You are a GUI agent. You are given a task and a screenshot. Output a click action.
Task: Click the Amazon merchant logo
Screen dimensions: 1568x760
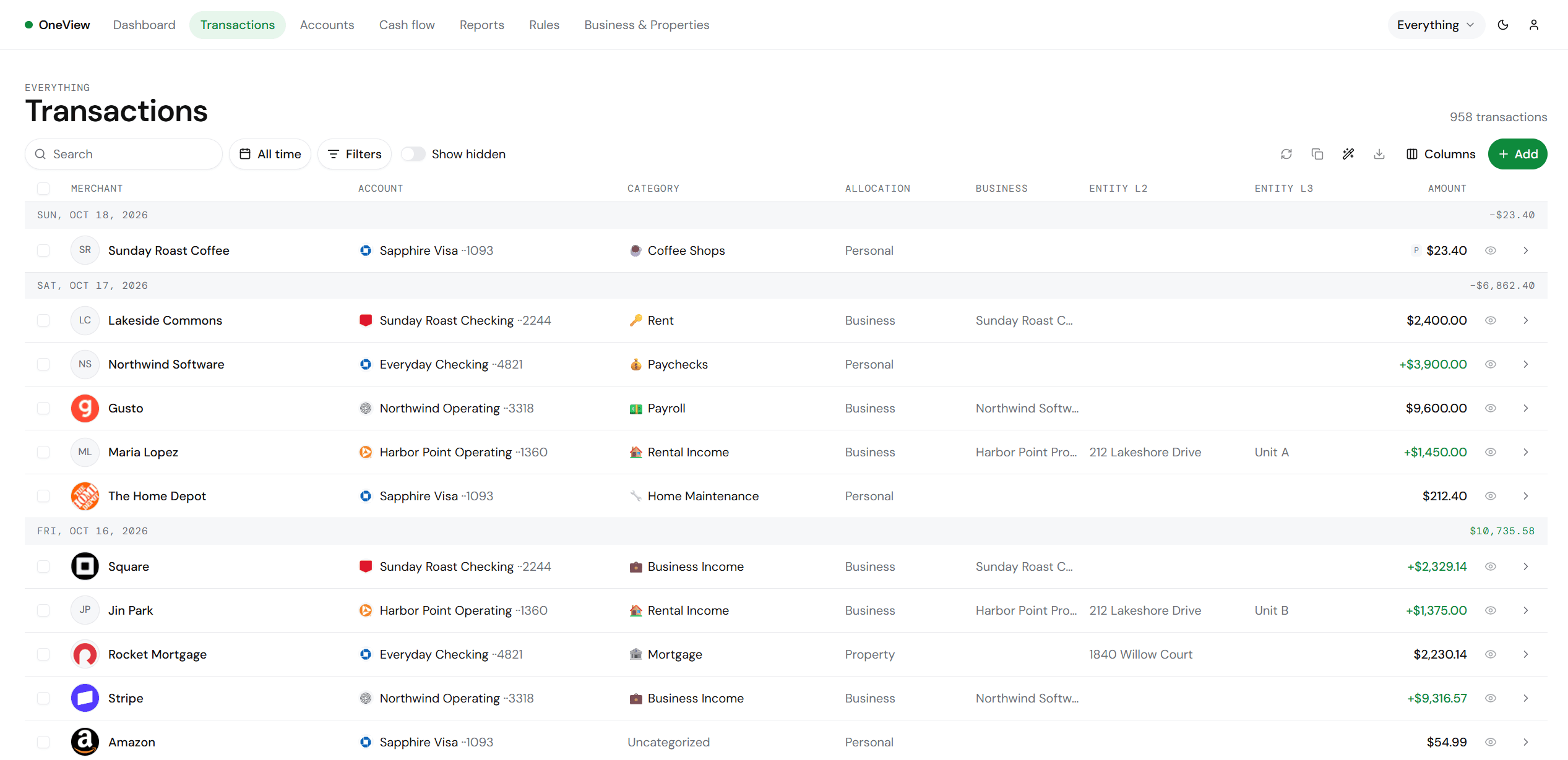85,742
